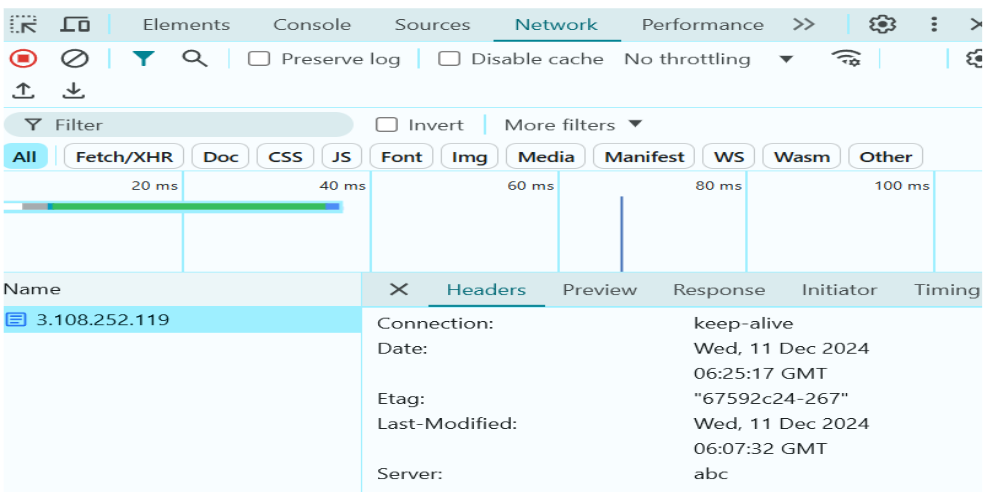Show more DevTools tabs chevron

(x=803, y=25)
